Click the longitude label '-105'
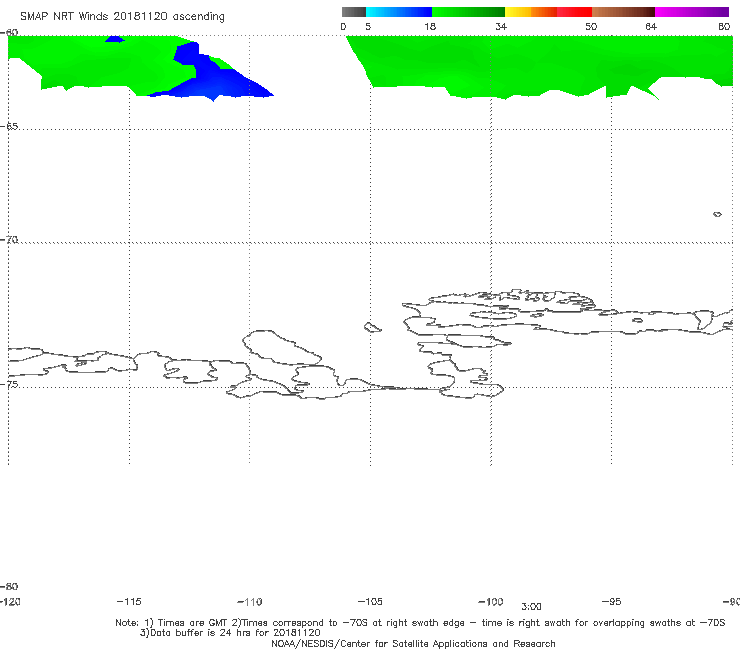 [370, 601]
